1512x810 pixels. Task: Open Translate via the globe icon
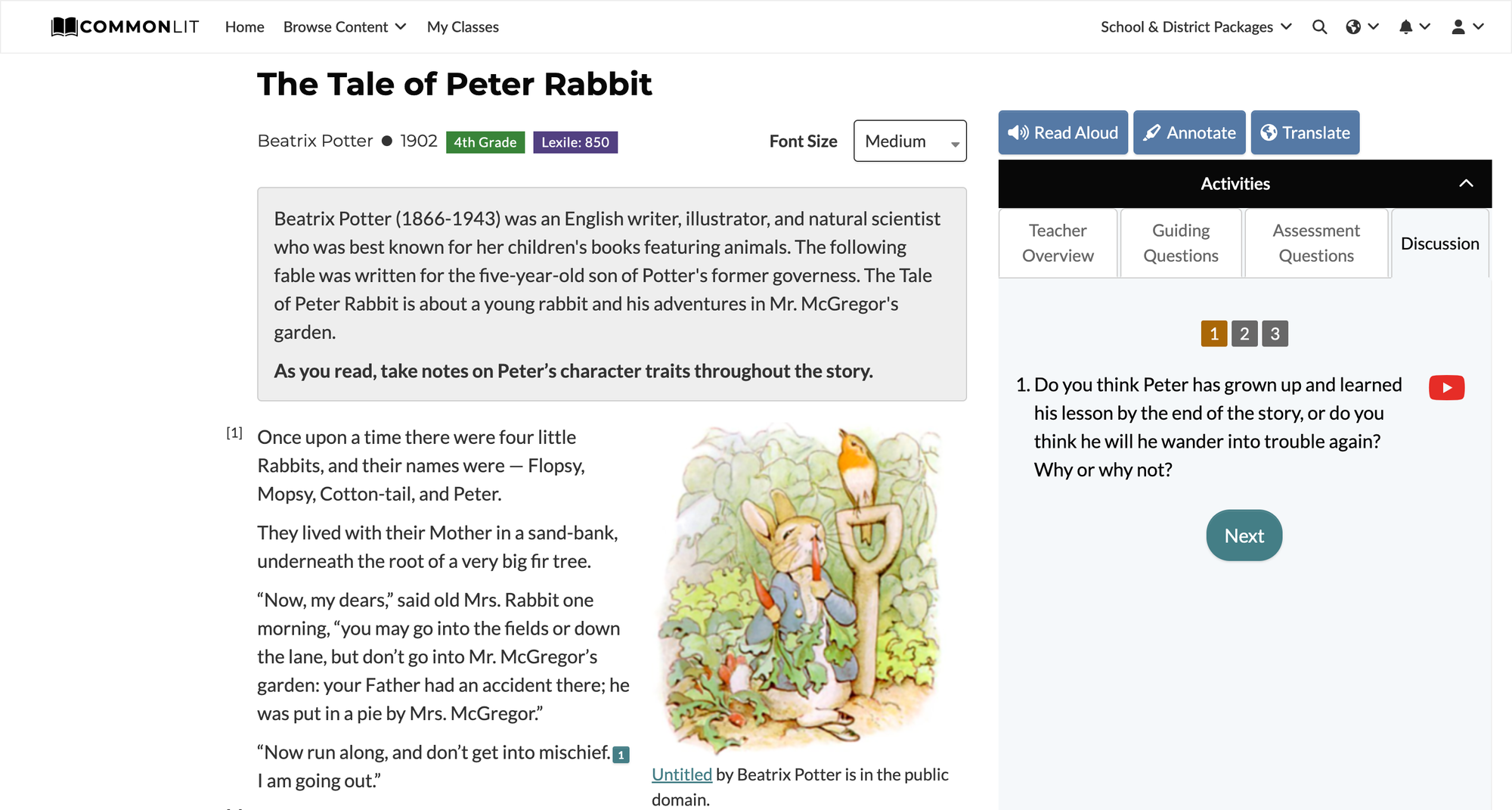[x=1270, y=132]
